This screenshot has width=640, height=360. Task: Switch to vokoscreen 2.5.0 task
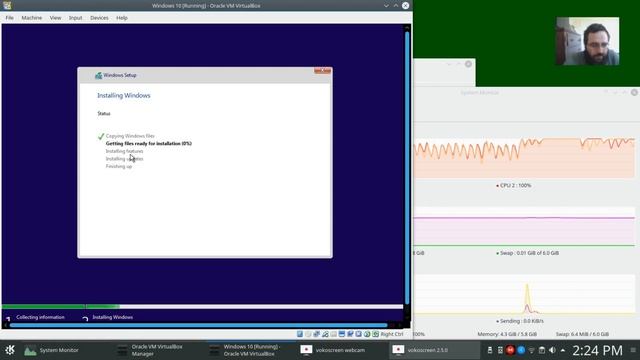tap(434, 350)
